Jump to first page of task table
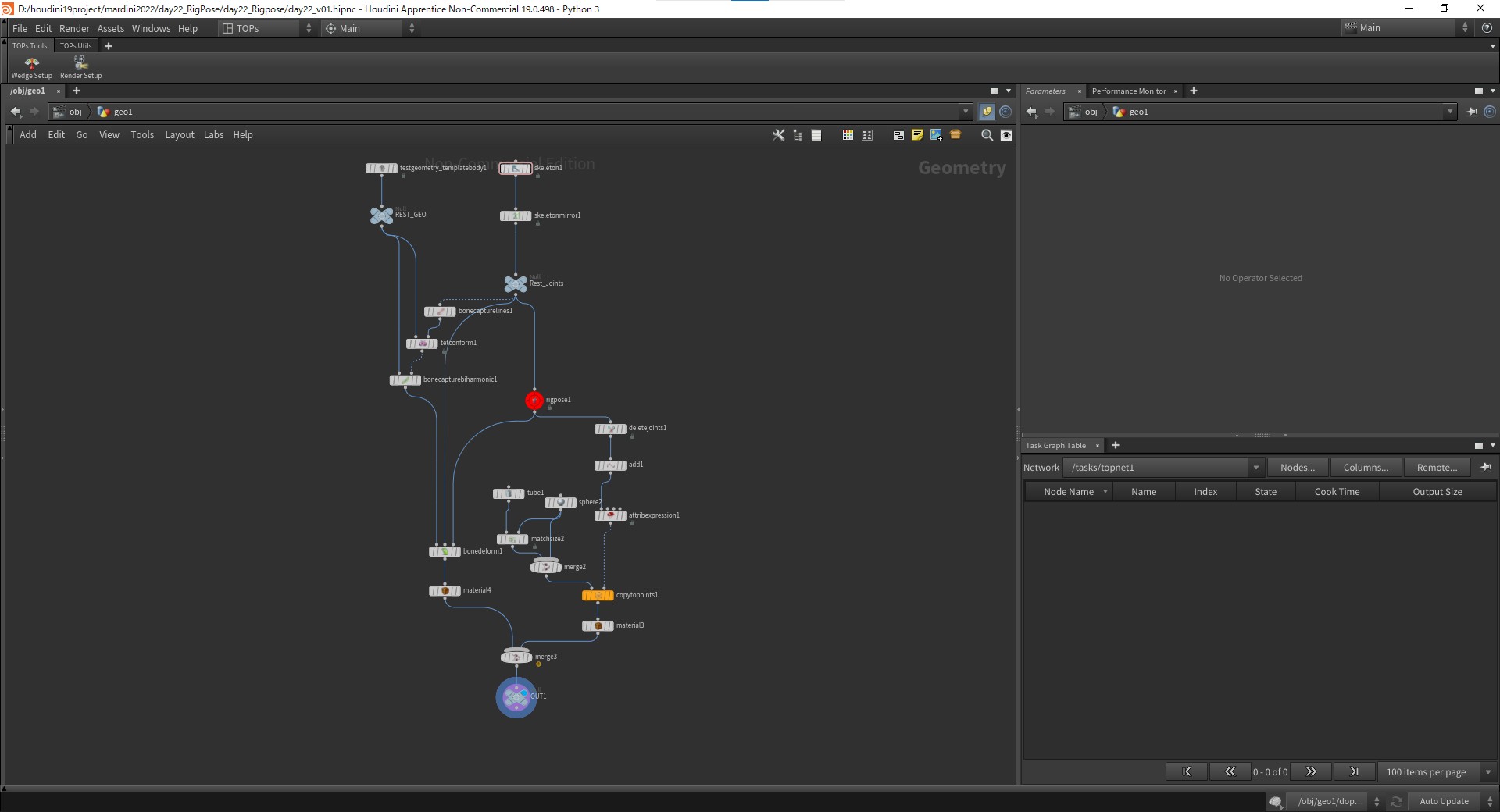This screenshot has width=1500, height=812. click(1187, 772)
